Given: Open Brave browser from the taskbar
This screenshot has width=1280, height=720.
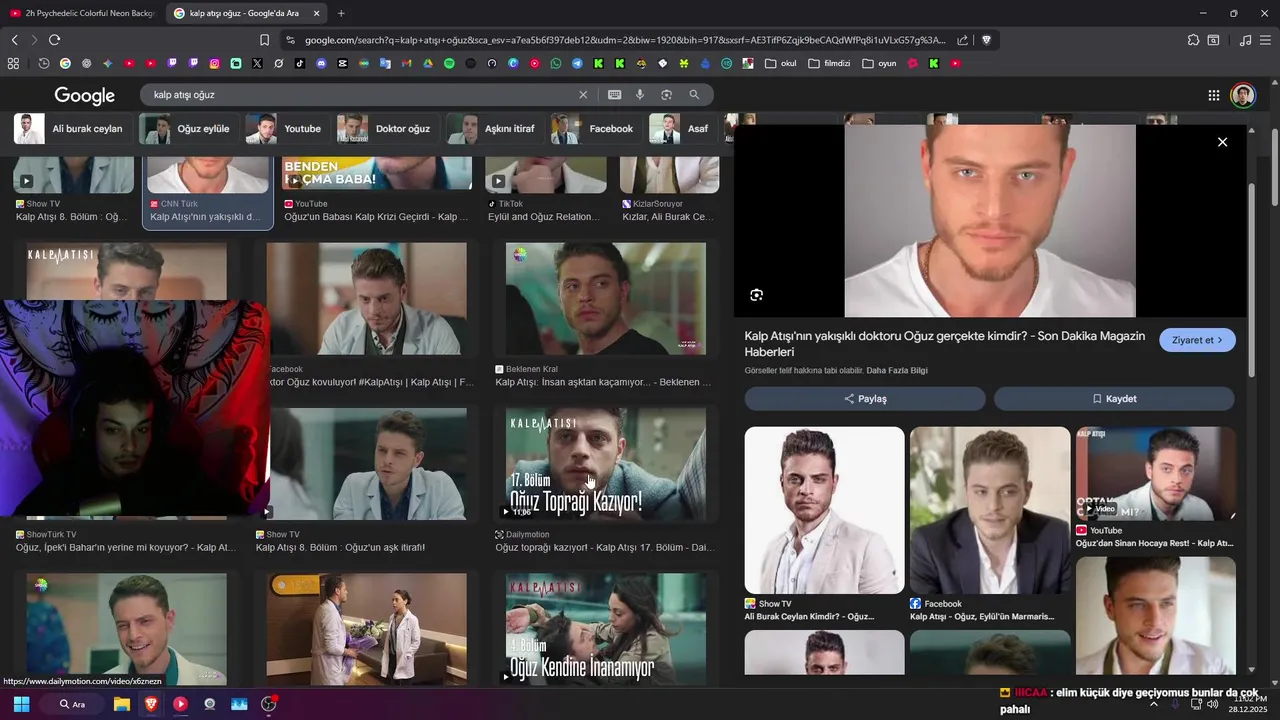Looking at the screenshot, I should (x=151, y=704).
